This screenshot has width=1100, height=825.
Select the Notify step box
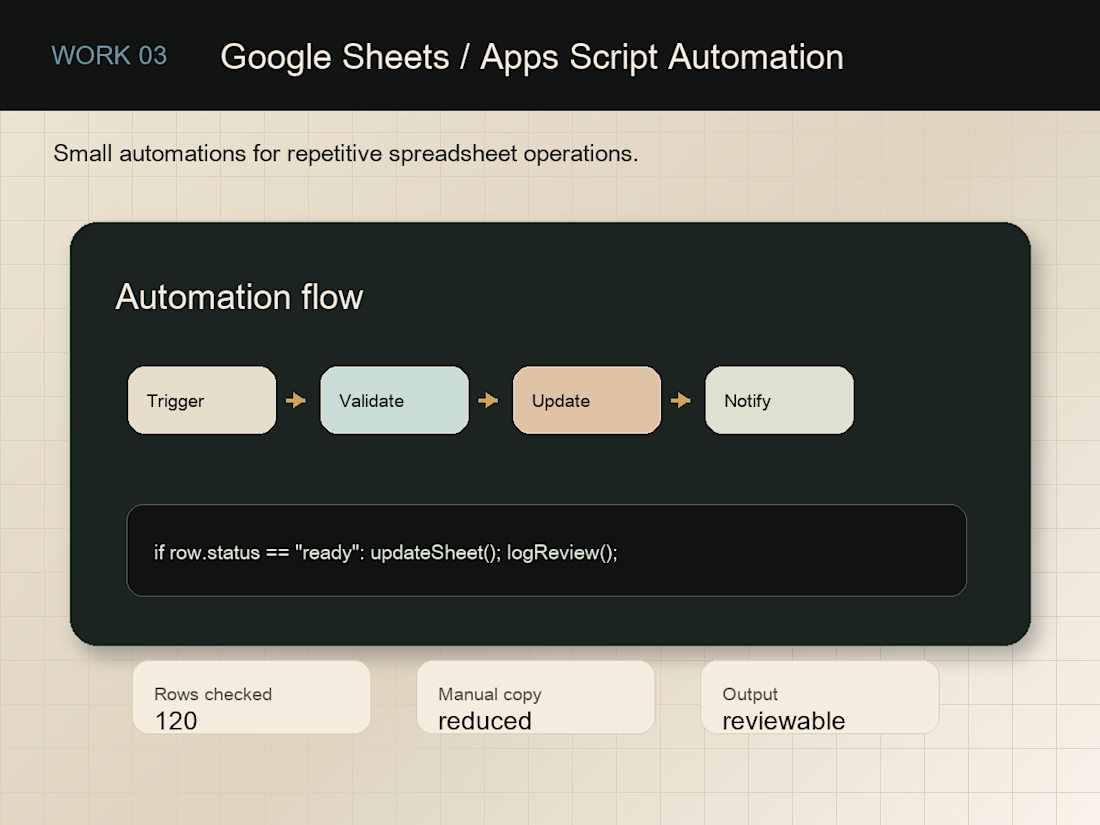tap(779, 400)
